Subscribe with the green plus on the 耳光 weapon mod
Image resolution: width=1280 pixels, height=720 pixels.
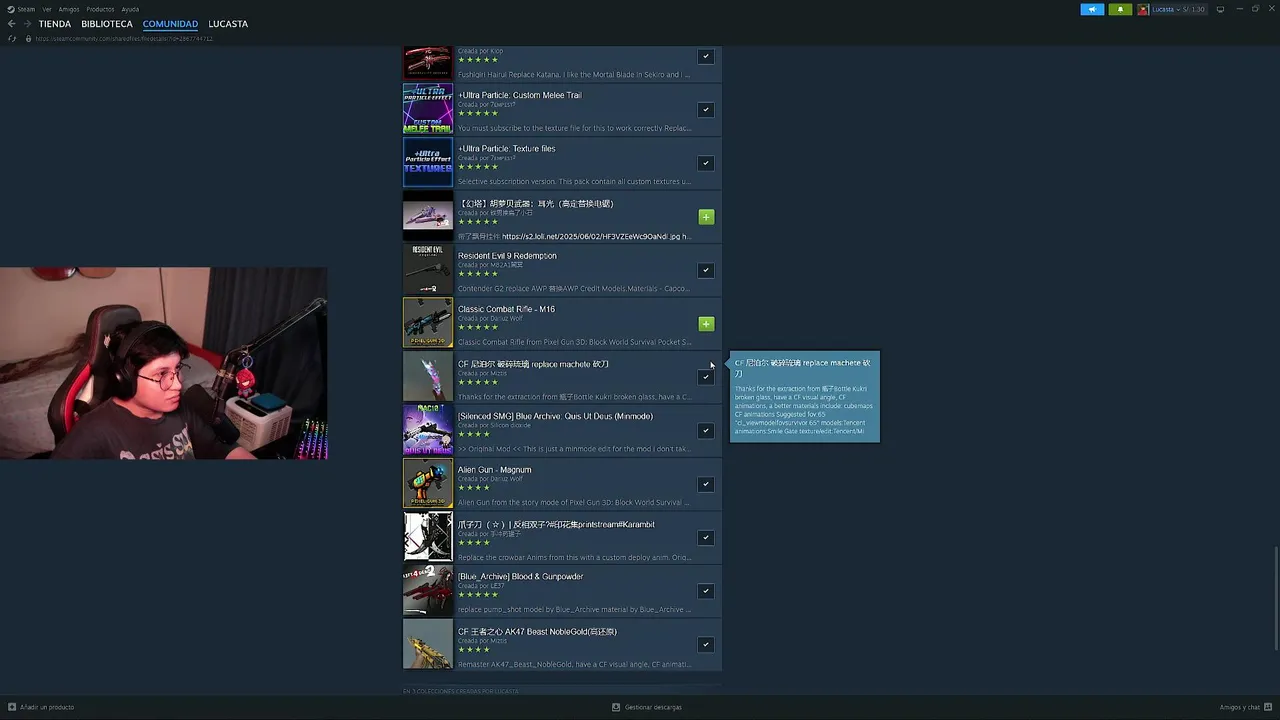tap(706, 217)
